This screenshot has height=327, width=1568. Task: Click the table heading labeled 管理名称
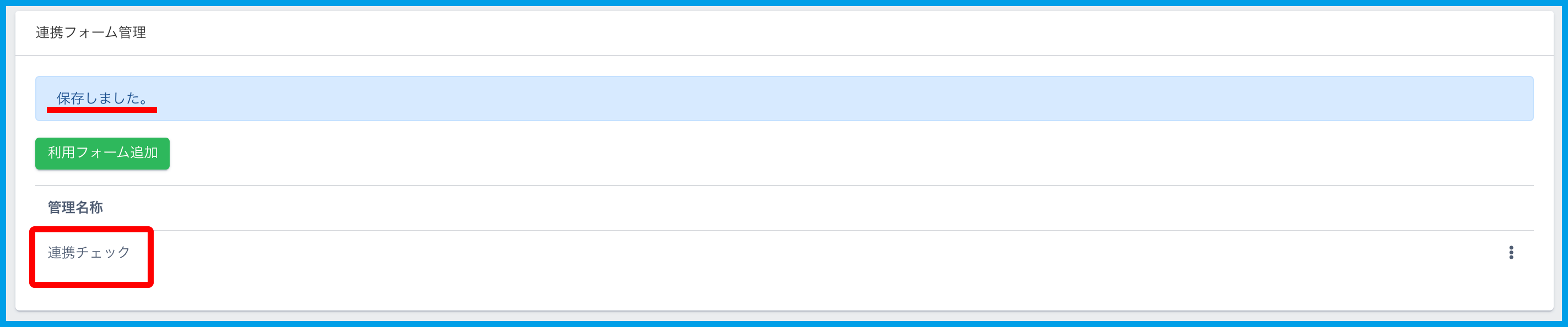(75, 207)
